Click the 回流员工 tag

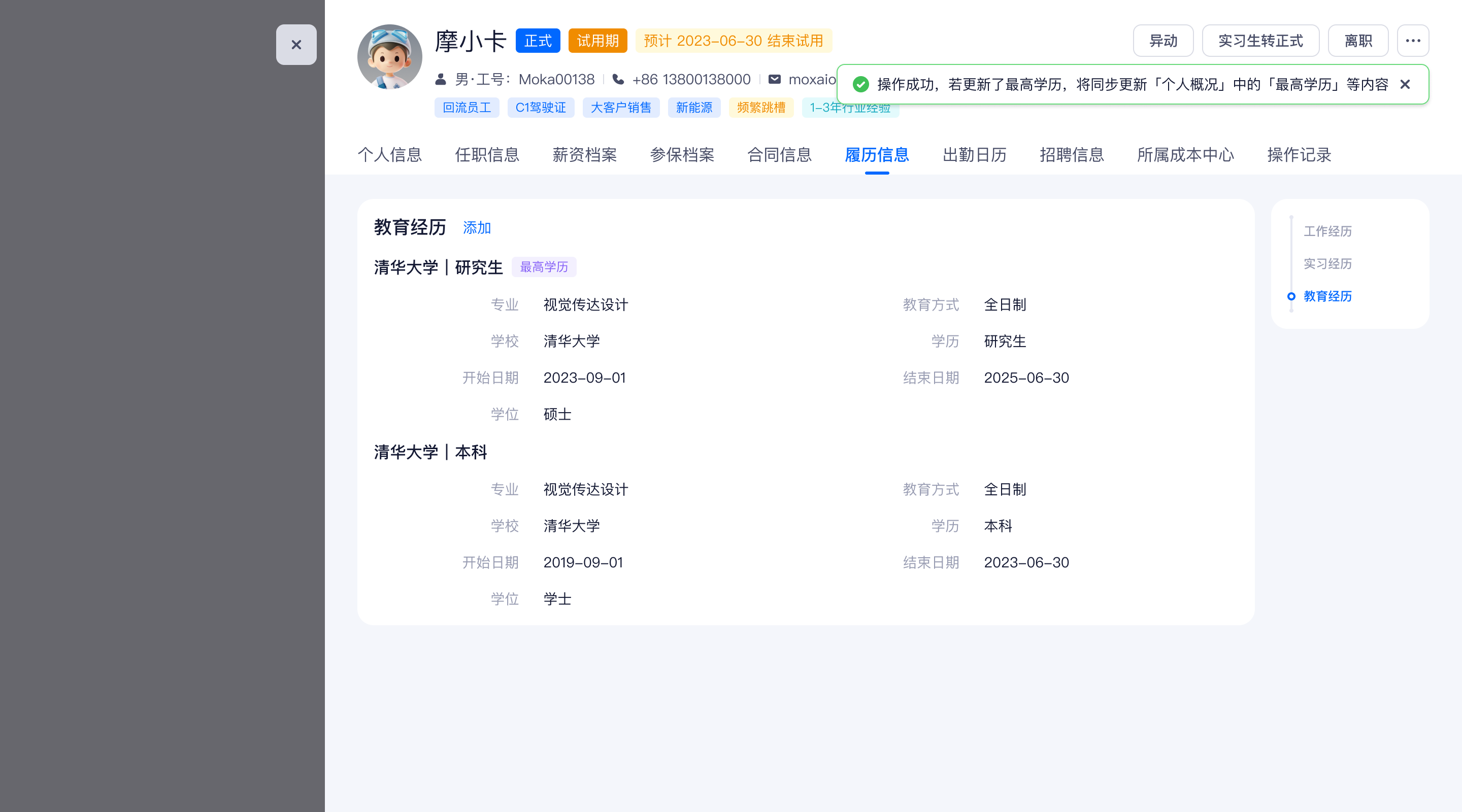coord(466,108)
